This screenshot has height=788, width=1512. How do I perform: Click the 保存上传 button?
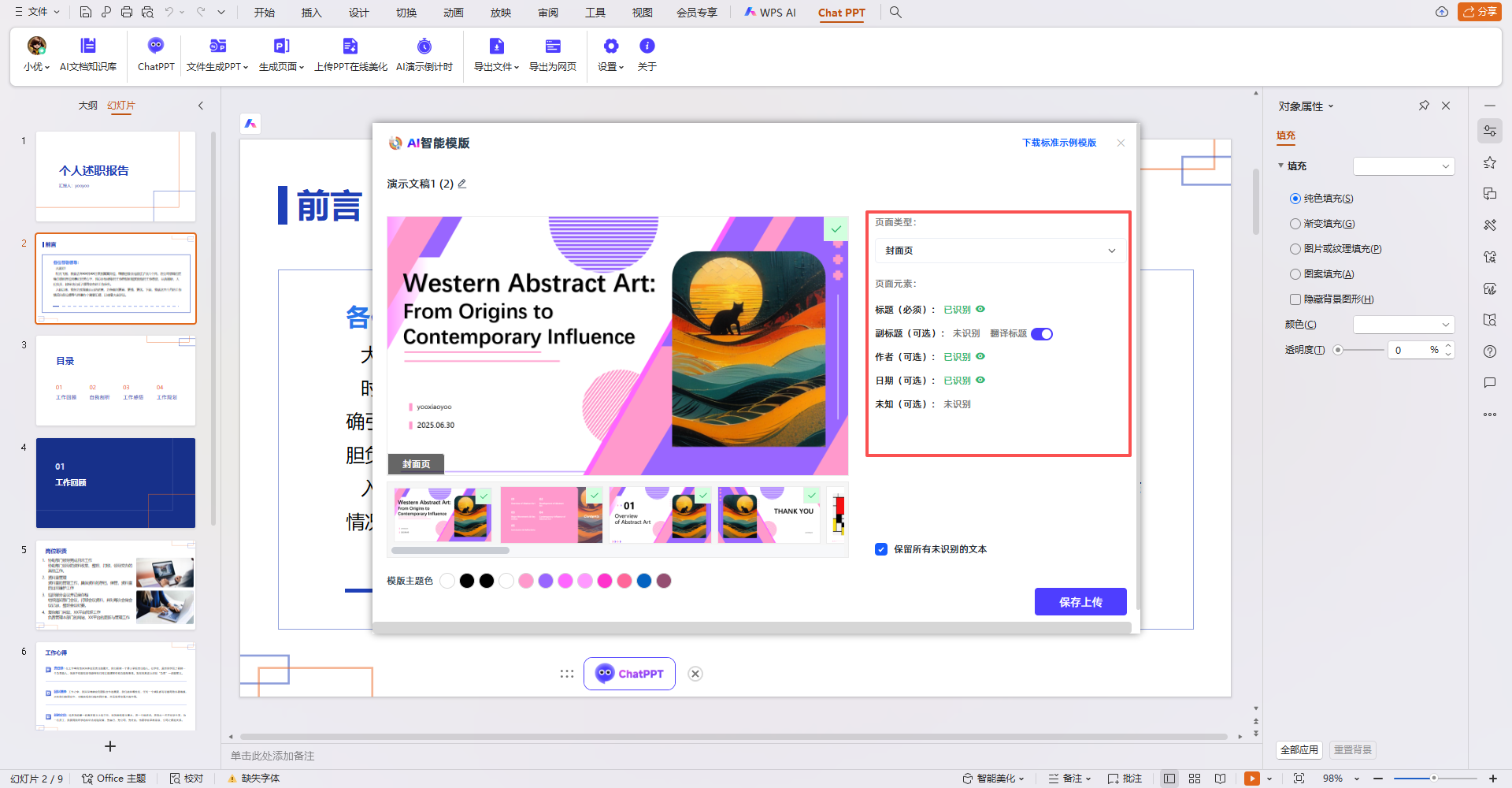(x=1080, y=602)
